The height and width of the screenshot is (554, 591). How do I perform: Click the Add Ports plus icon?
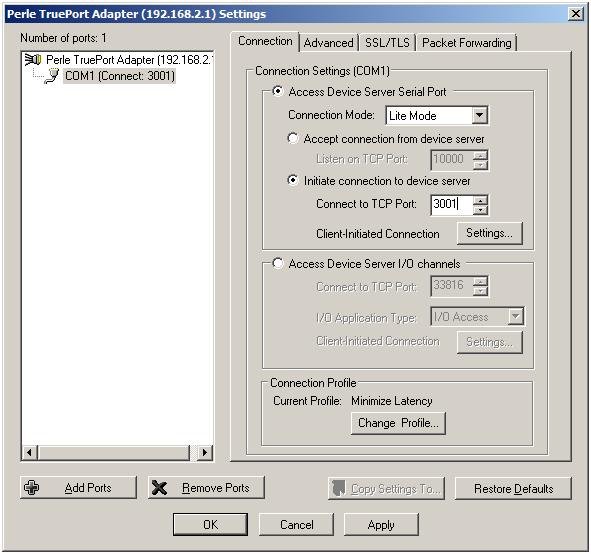click(32, 487)
